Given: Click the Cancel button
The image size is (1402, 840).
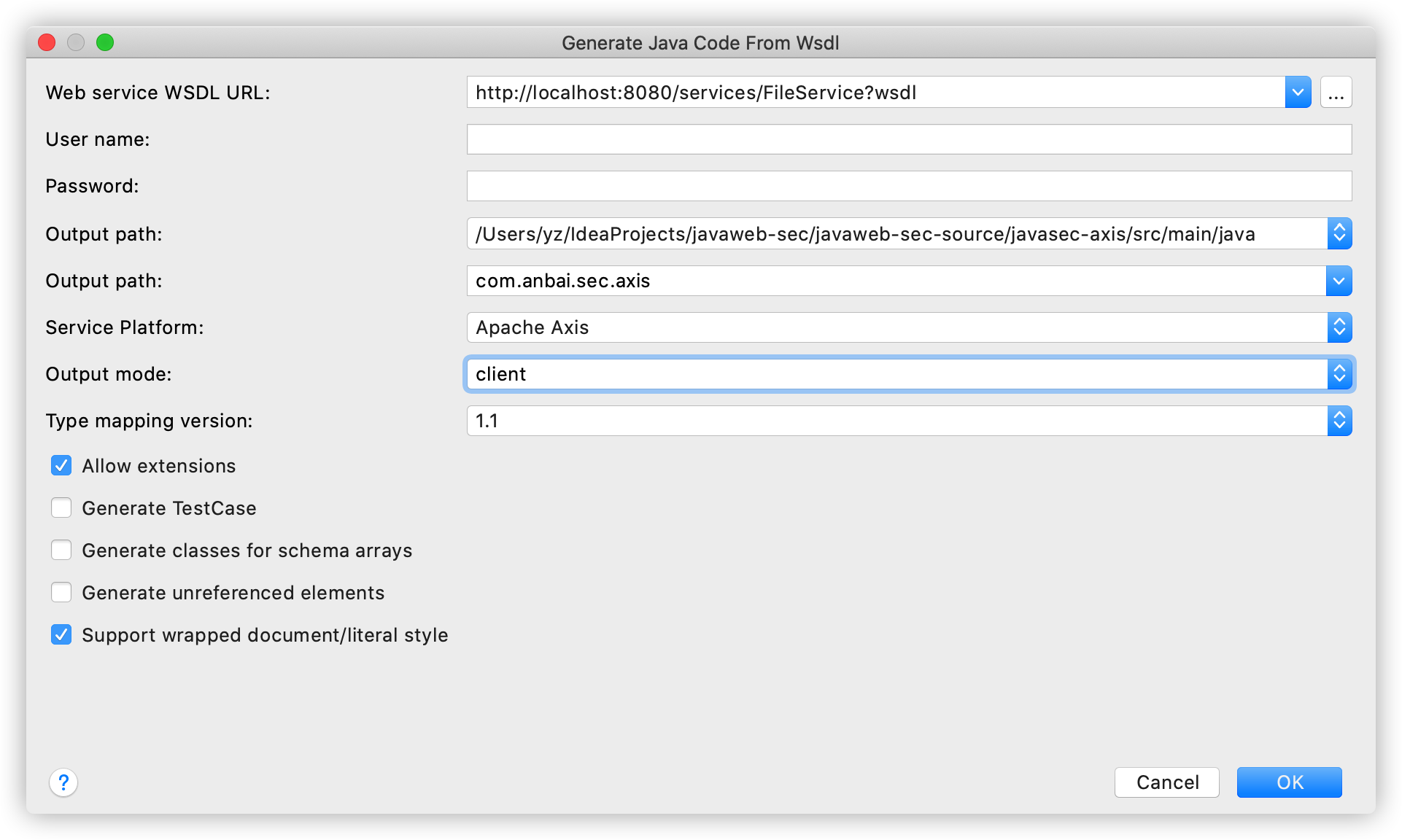Looking at the screenshot, I should coord(1166,782).
